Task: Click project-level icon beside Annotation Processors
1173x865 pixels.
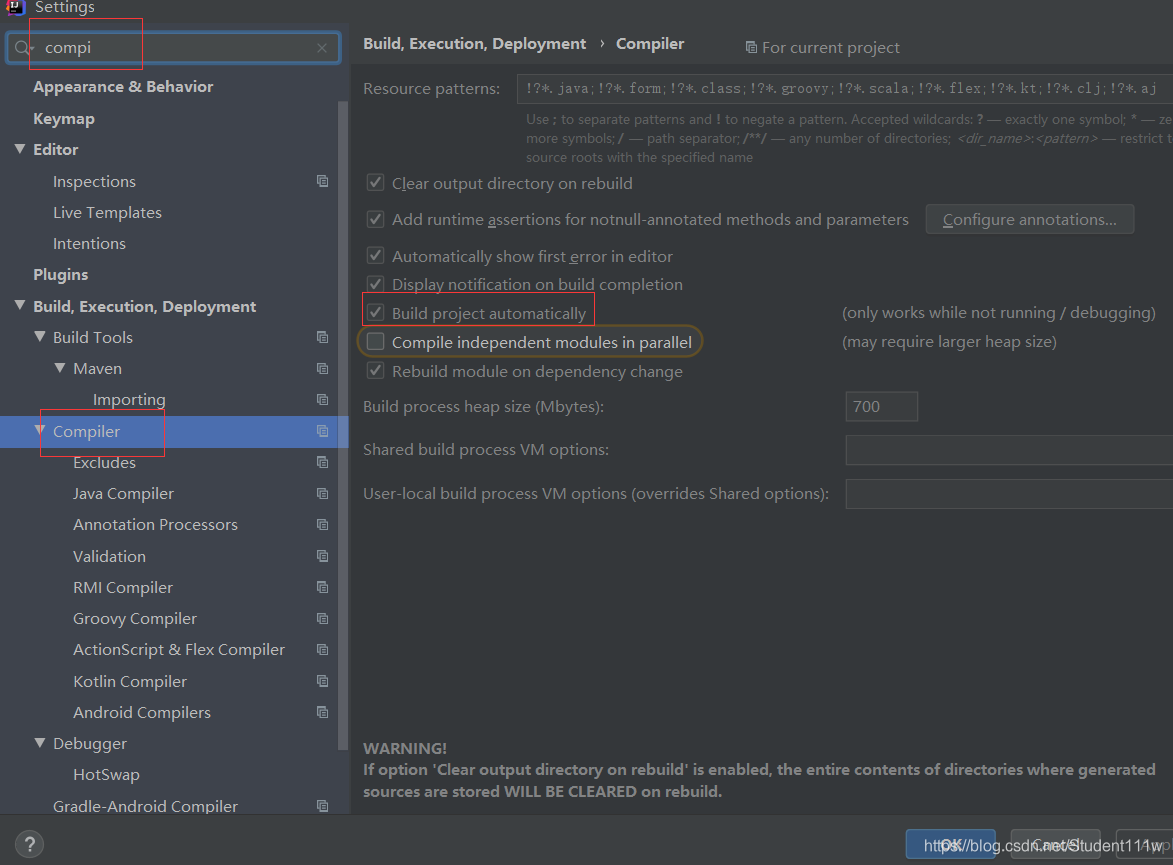Action: coord(322,525)
